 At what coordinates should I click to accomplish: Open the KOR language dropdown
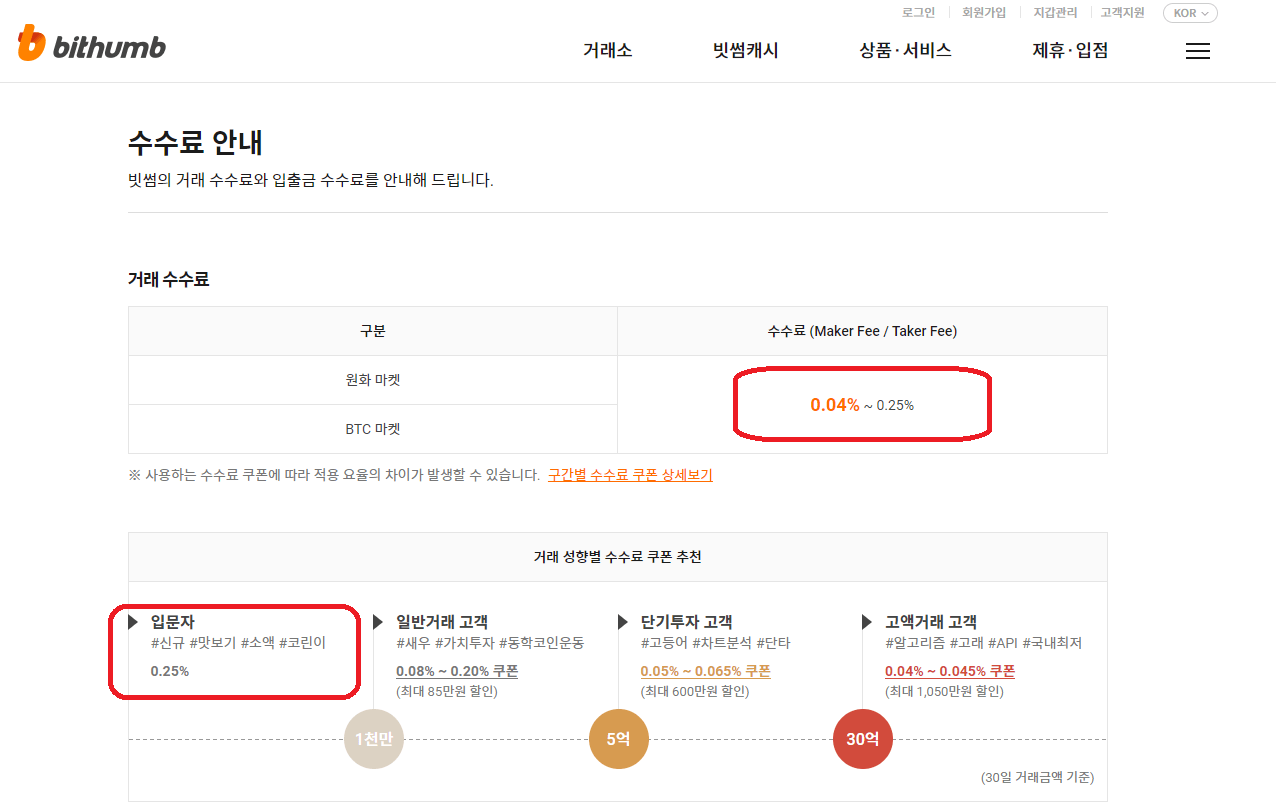coord(1190,13)
